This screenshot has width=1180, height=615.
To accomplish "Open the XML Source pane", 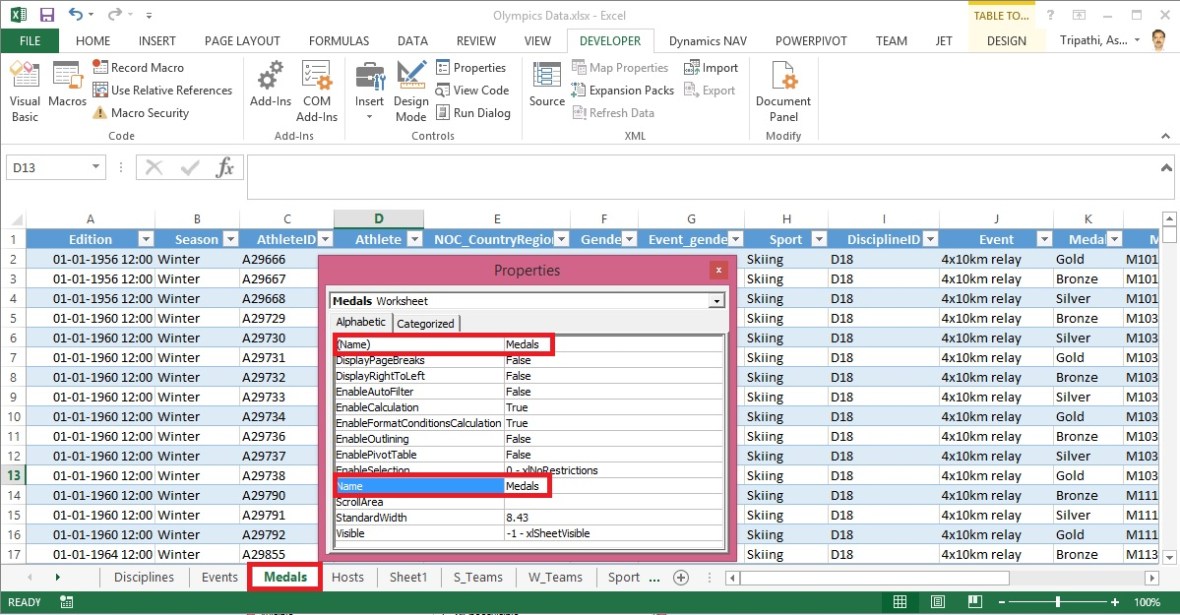I will click(x=546, y=90).
